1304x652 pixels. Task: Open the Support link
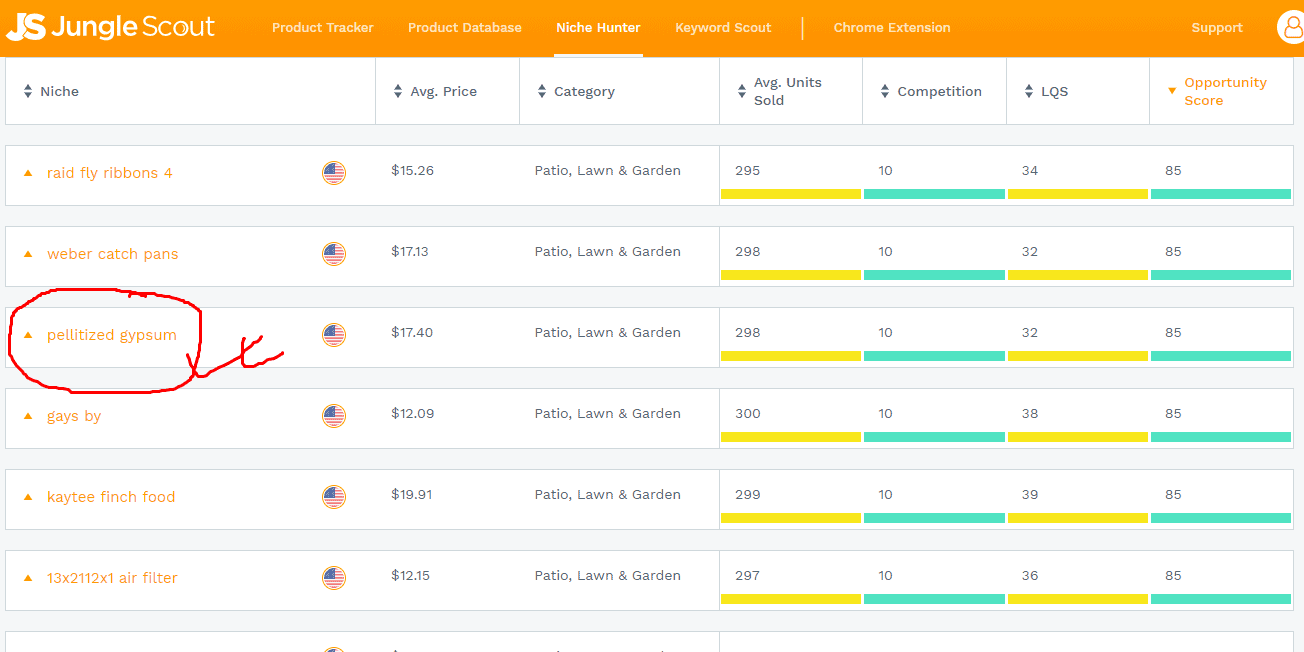point(1217,28)
